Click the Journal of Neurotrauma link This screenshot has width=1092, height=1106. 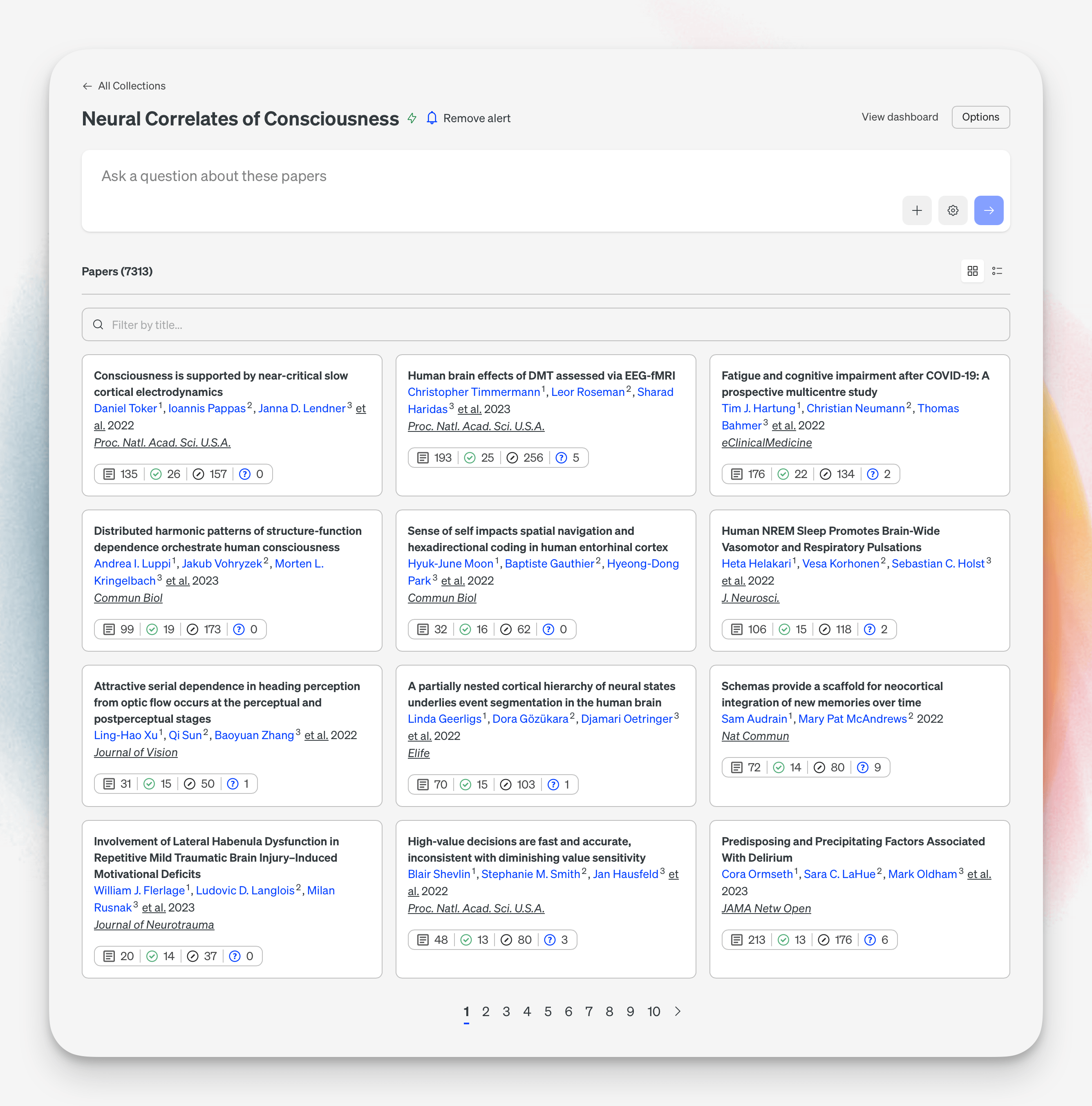(x=154, y=925)
